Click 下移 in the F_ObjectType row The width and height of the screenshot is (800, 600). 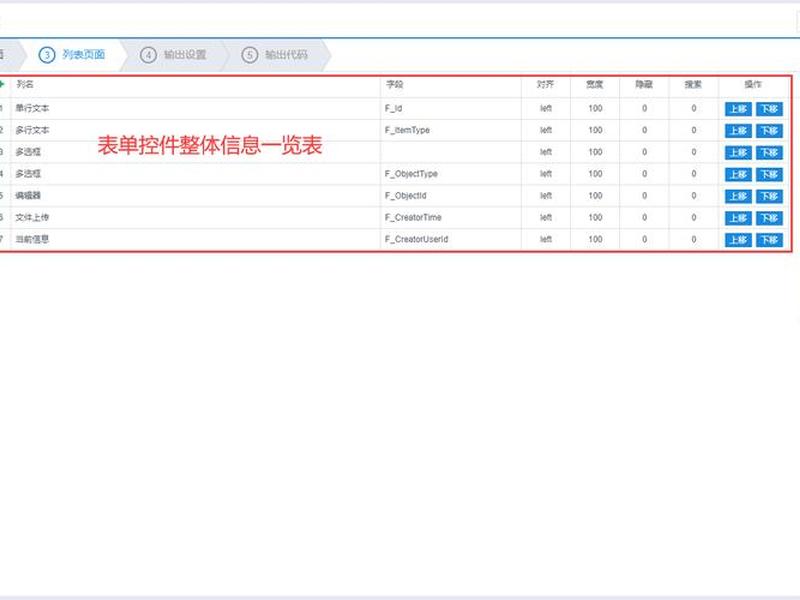[x=769, y=174]
